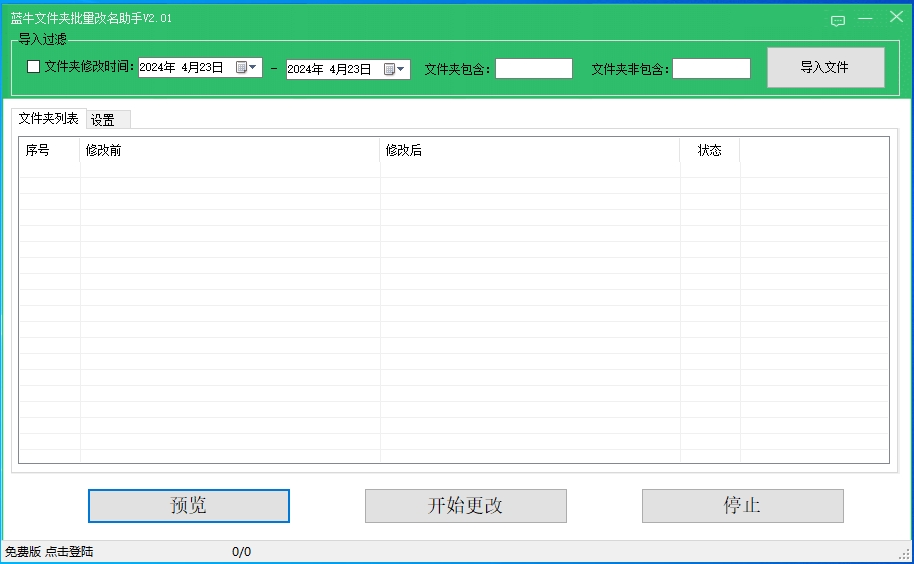Click the 修改后 column header
Image resolution: width=914 pixels, height=564 pixels.
click(x=530, y=150)
